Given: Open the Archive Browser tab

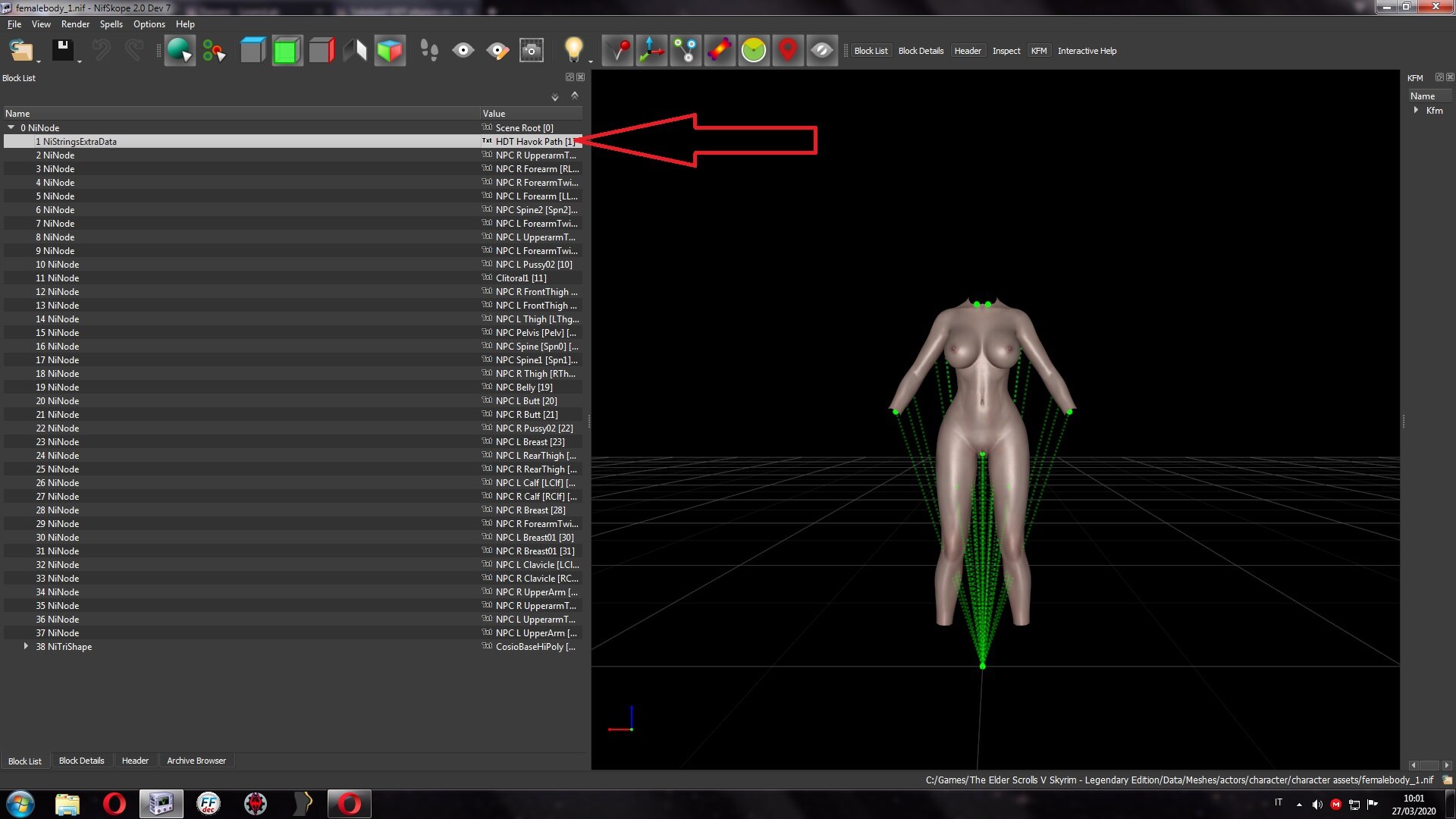Looking at the screenshot, I should pos(196,761).
